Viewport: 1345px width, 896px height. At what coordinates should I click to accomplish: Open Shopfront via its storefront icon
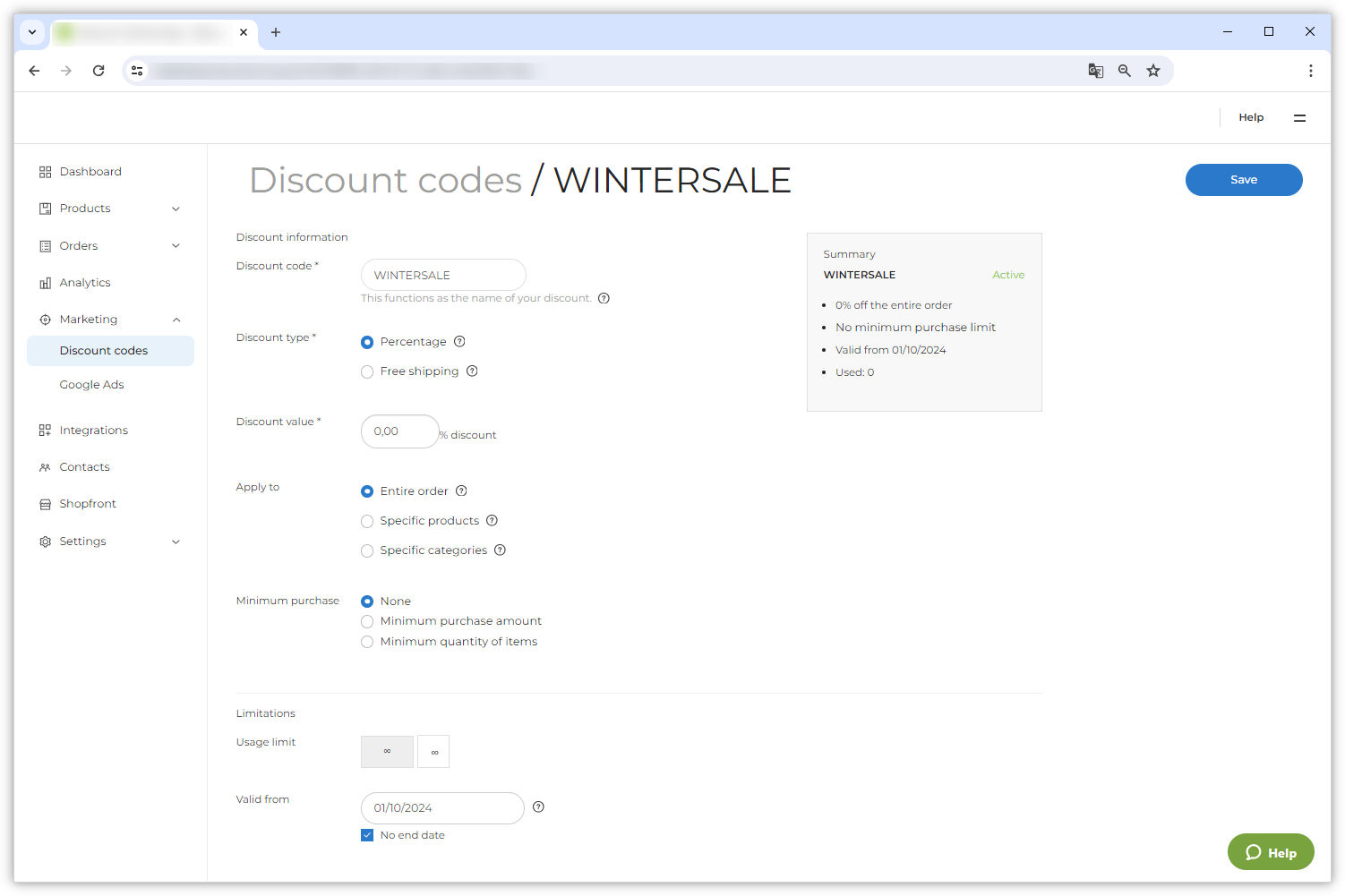[46, 503]
